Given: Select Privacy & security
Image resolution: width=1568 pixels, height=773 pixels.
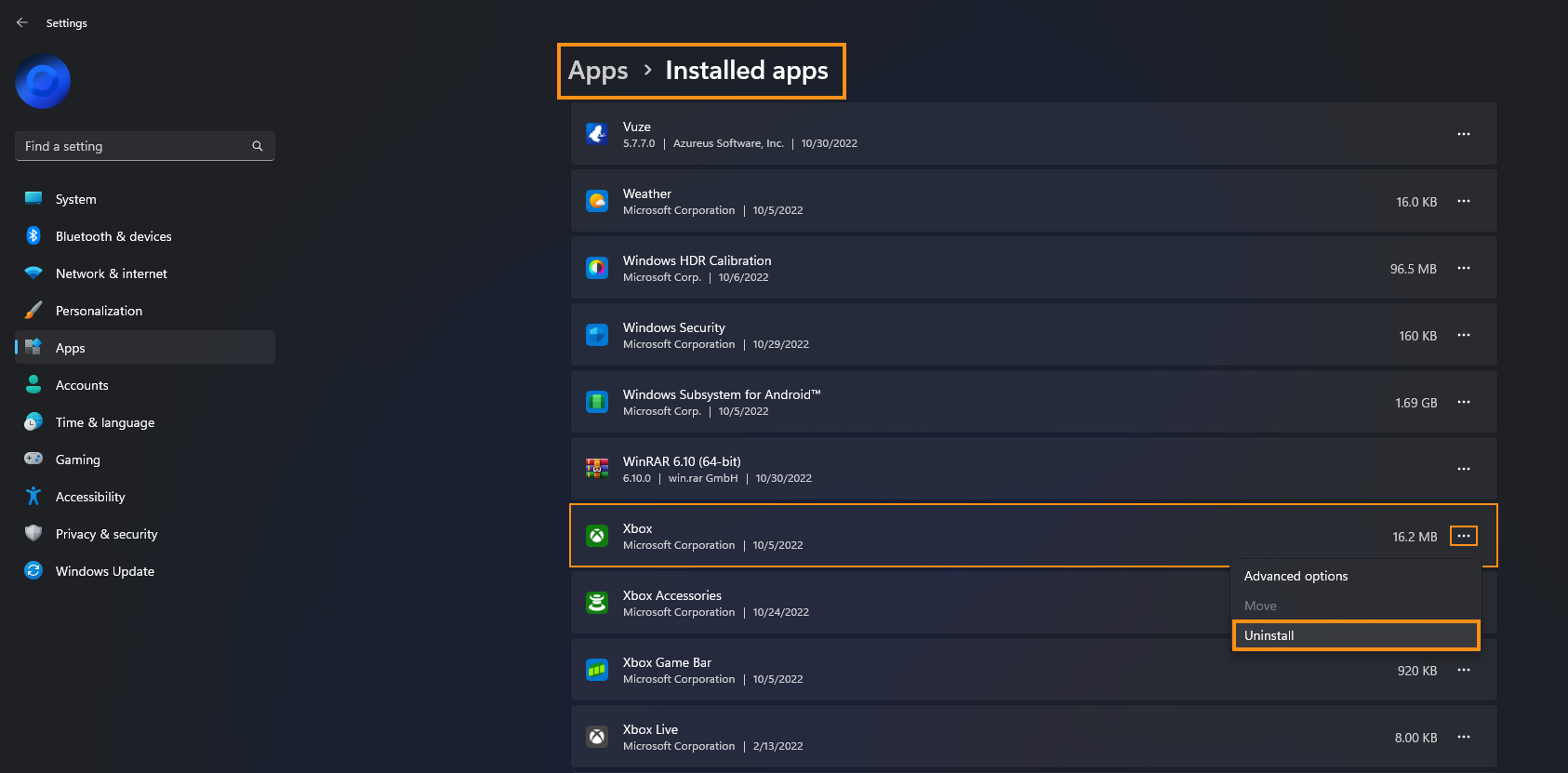Looking at the screenshot, I should [144, 534].
